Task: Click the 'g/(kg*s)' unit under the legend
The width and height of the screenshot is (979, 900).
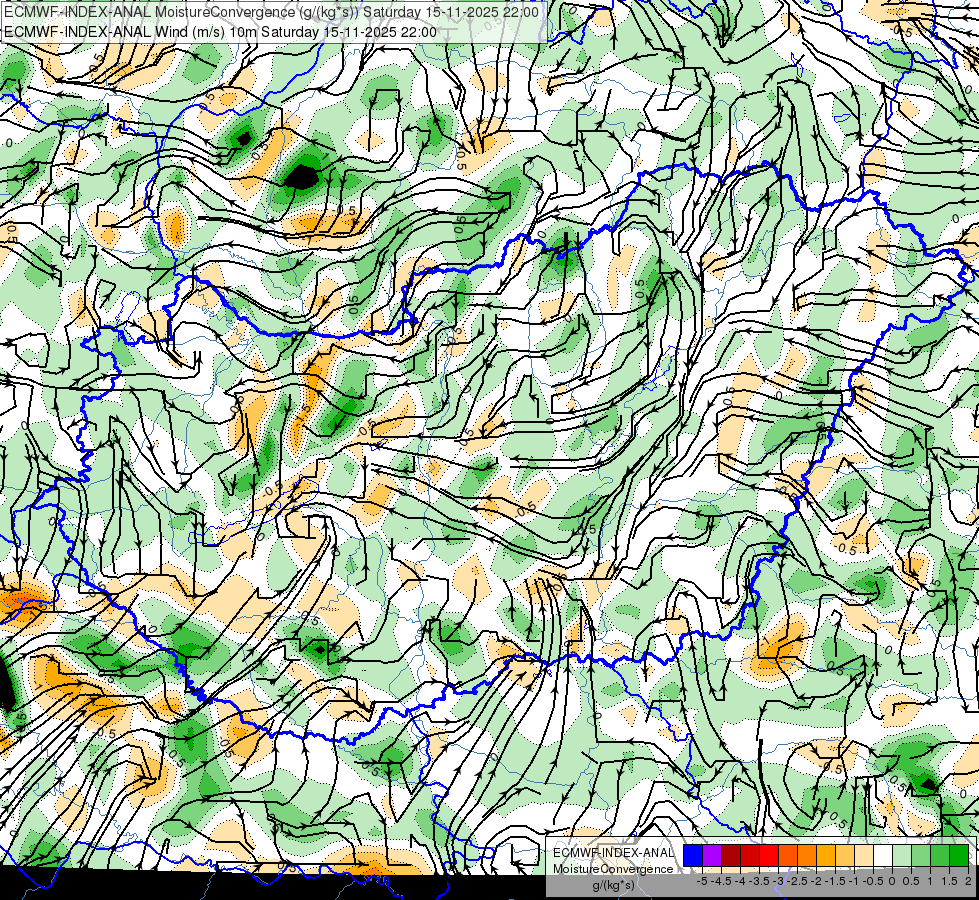Action: [x=613, y=885]
